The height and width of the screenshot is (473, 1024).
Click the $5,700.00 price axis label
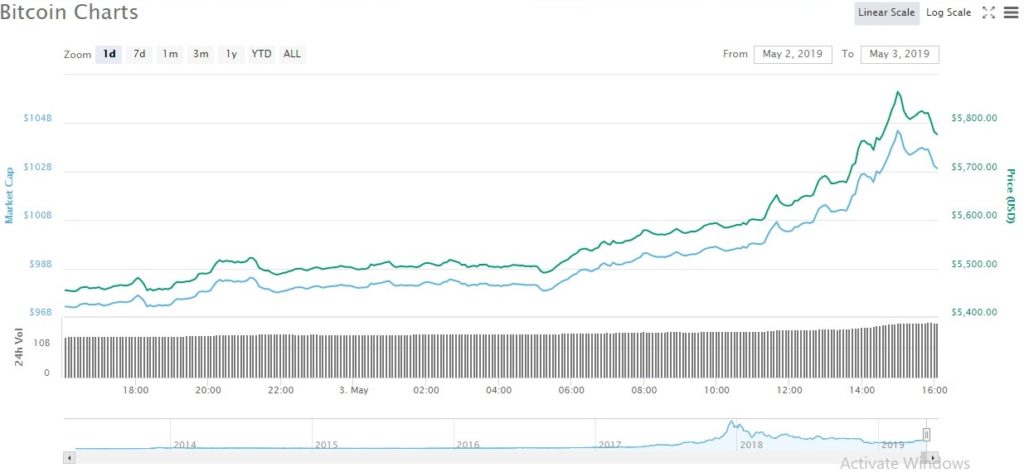(x=974, y=167)
